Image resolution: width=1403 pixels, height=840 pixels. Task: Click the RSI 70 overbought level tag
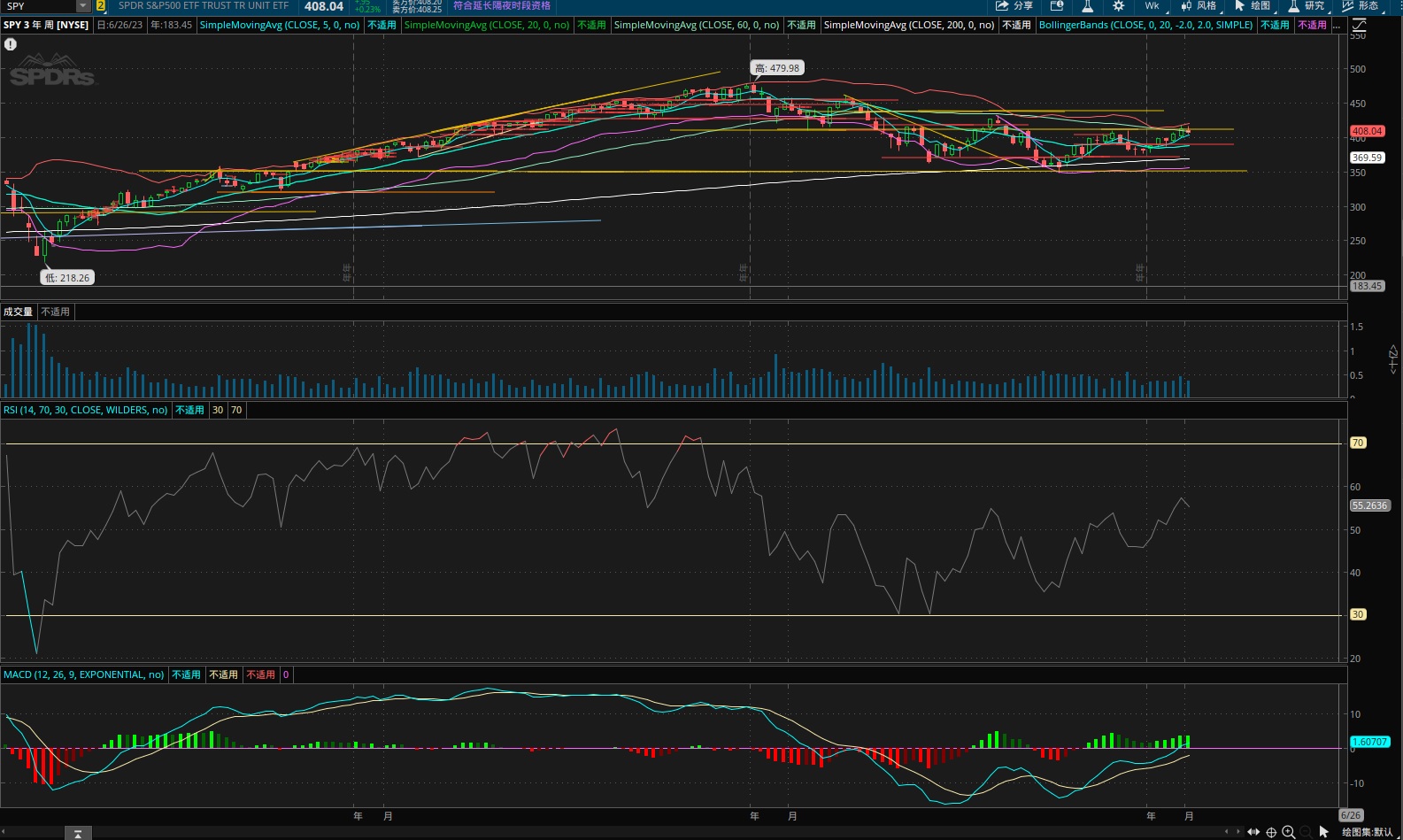[1358, 443]
